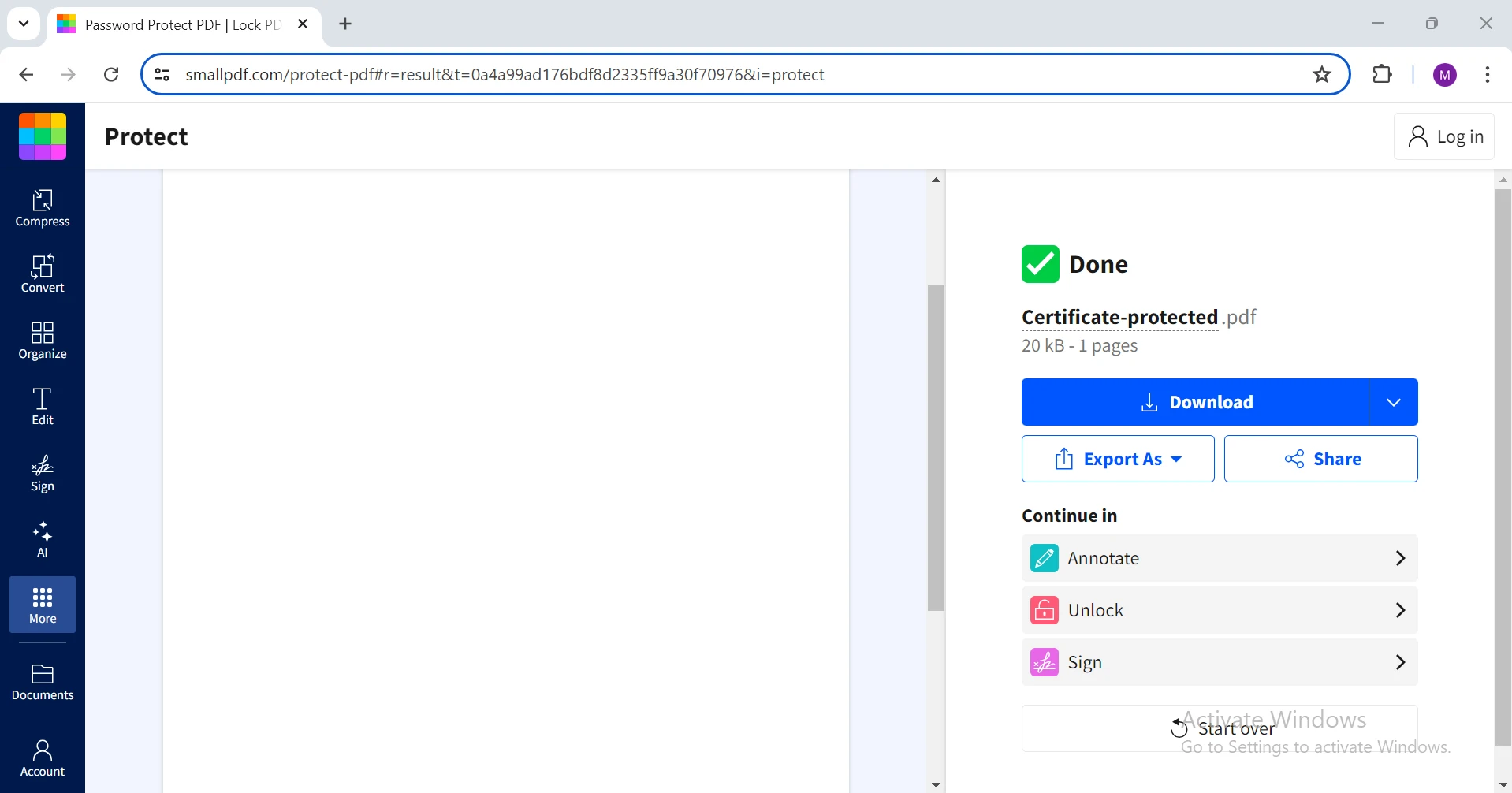Log in to Smallpdf
Viewport: 1512px width, 793px height.
point(1444,136)
